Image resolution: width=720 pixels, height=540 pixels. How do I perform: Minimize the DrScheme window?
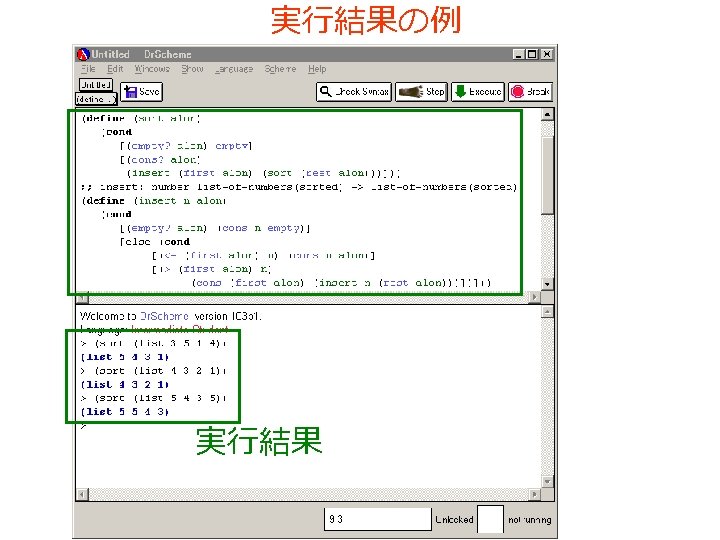point(518,54)
